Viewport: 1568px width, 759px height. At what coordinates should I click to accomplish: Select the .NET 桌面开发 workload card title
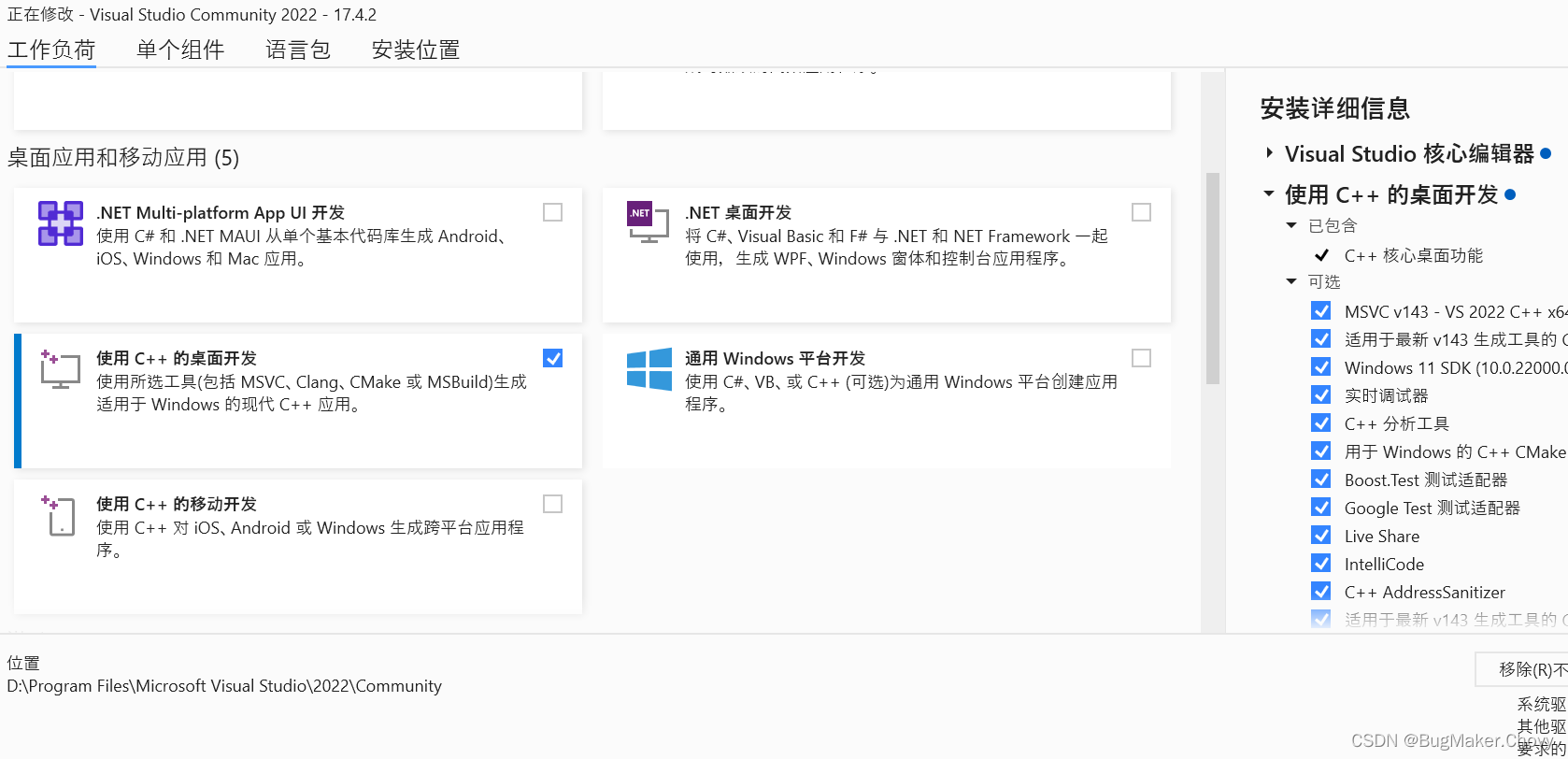(x=738, y=212)
